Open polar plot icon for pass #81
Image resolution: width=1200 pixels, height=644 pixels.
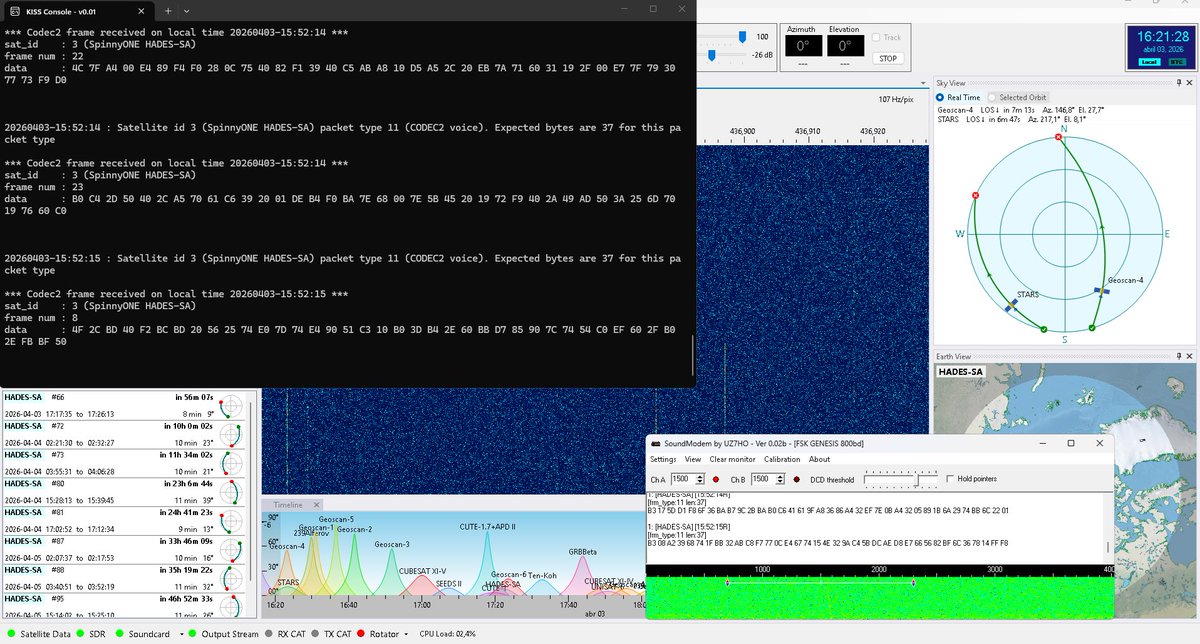point(231,521)
